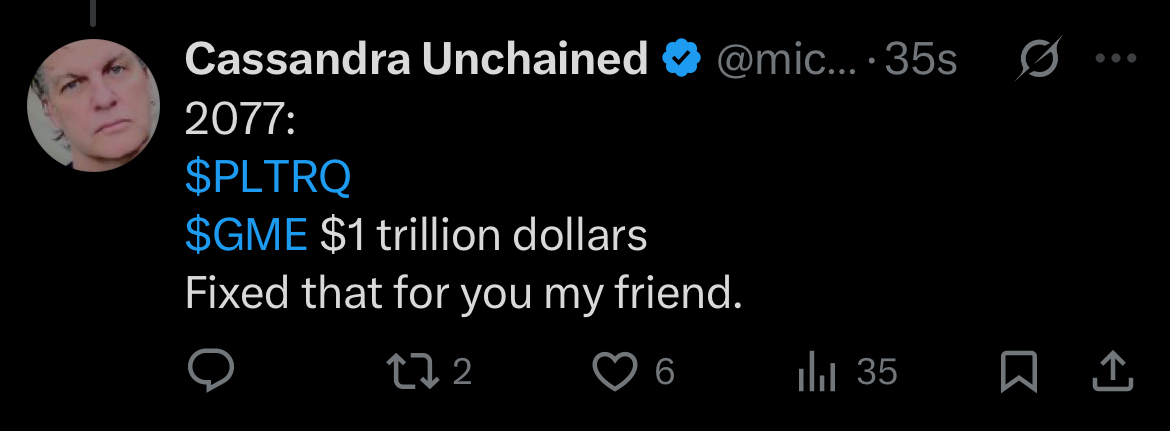Repost this tweet via retweet arrows icon
The height and width of the screenshot is (431, 1170).
[412, 371]
